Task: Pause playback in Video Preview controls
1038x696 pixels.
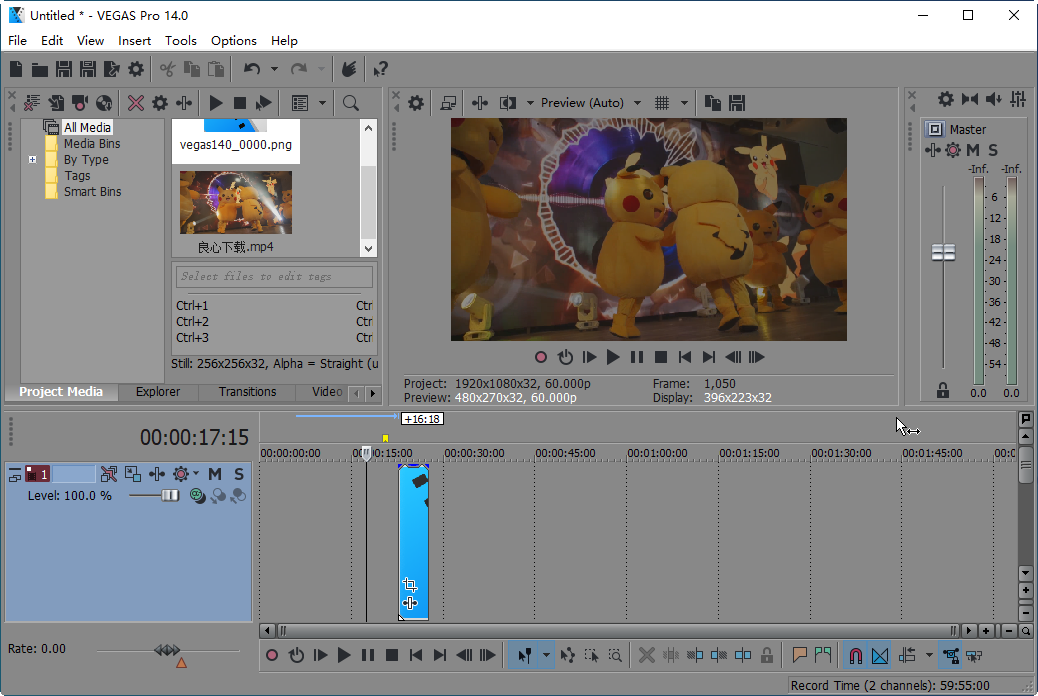Action: pyautogui.click(x=637, y=357)
